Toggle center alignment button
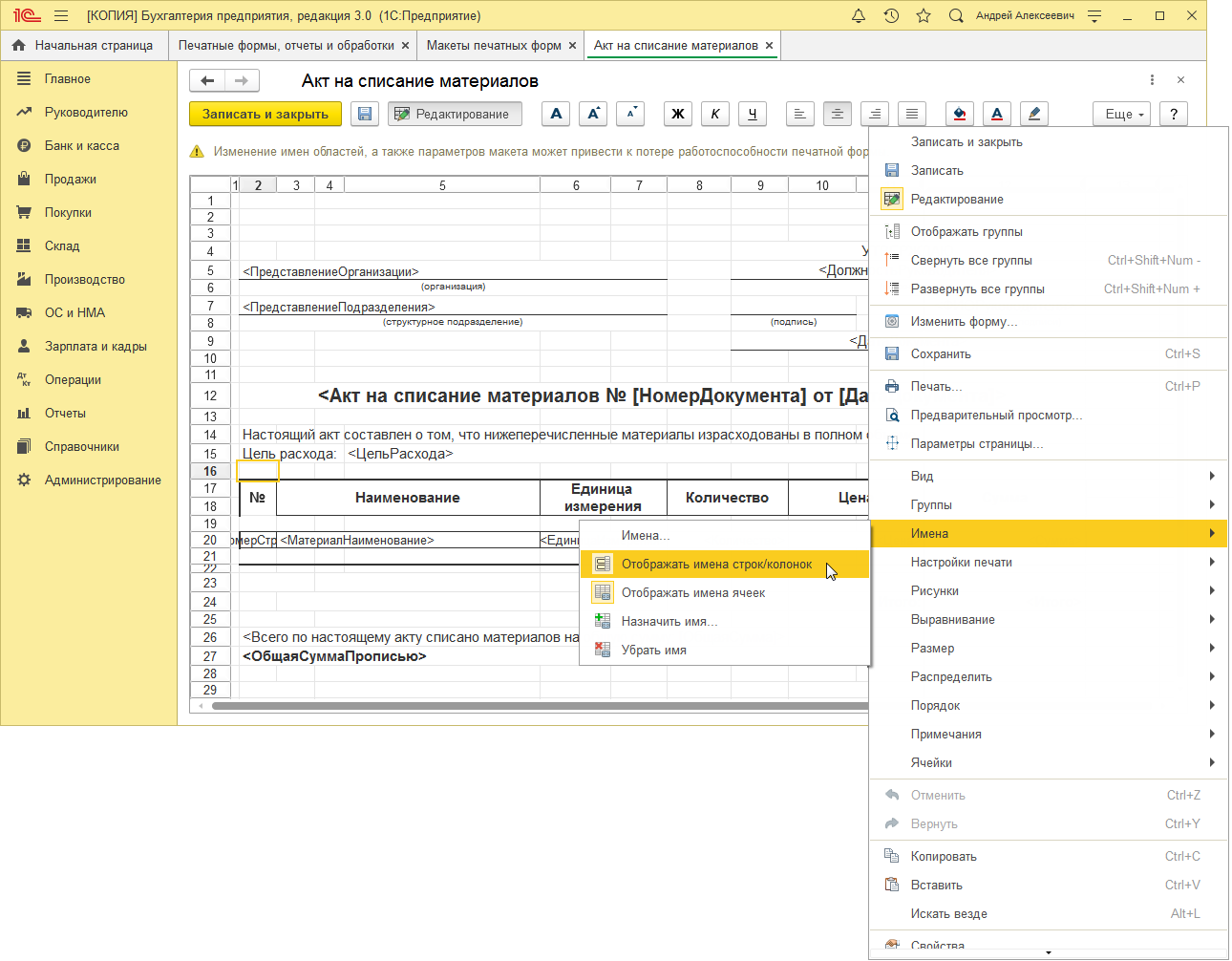The image size is (1232, 961). [838, 114]
